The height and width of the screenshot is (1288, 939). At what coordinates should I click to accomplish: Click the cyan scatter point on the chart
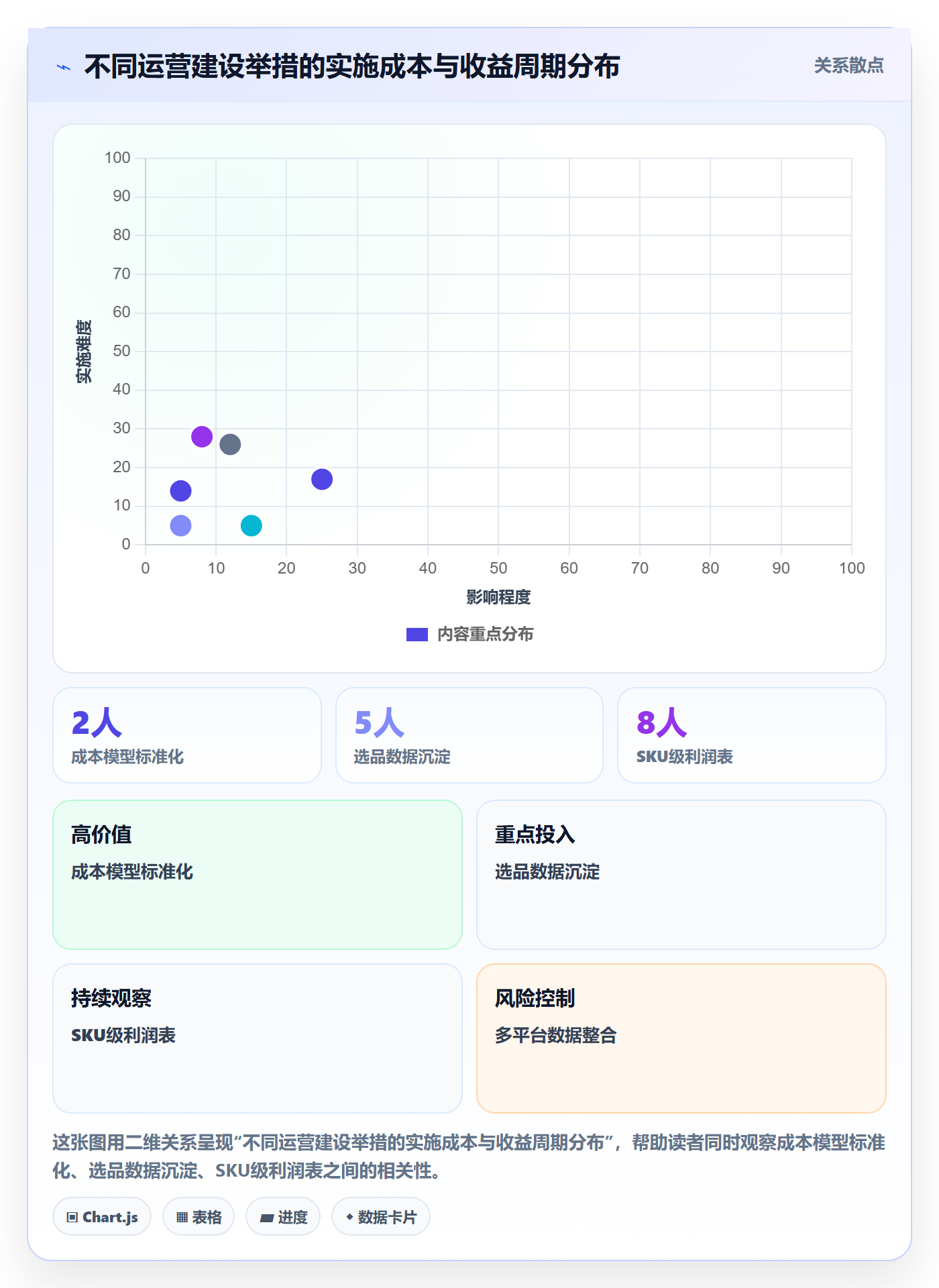coord(252,525)
